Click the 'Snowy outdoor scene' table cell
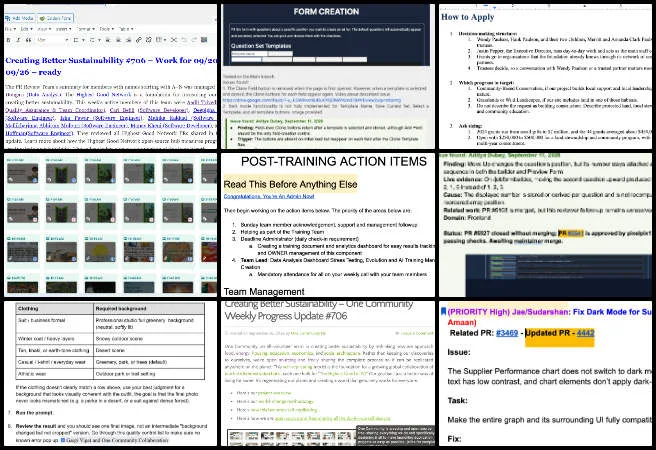 pos(149,339)
